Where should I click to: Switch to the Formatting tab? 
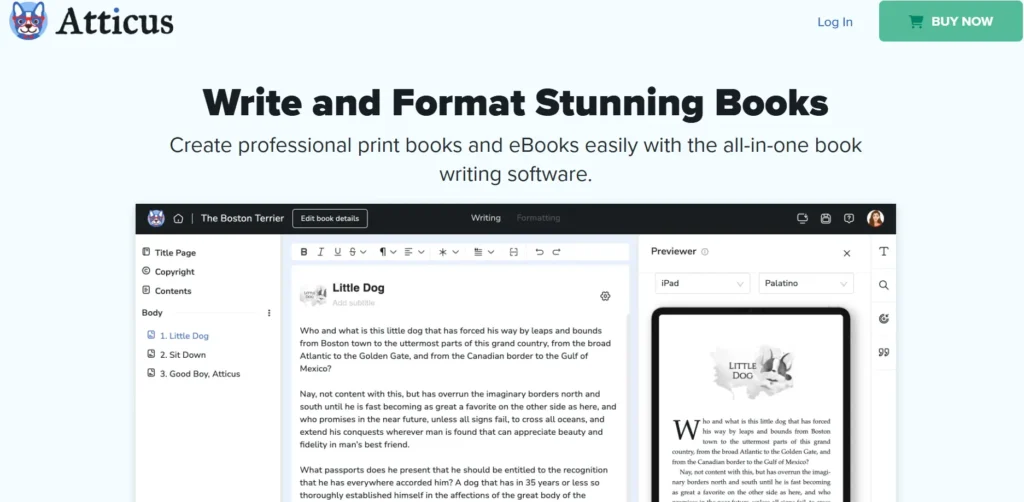pyautogui.click(x=538, y=218)
